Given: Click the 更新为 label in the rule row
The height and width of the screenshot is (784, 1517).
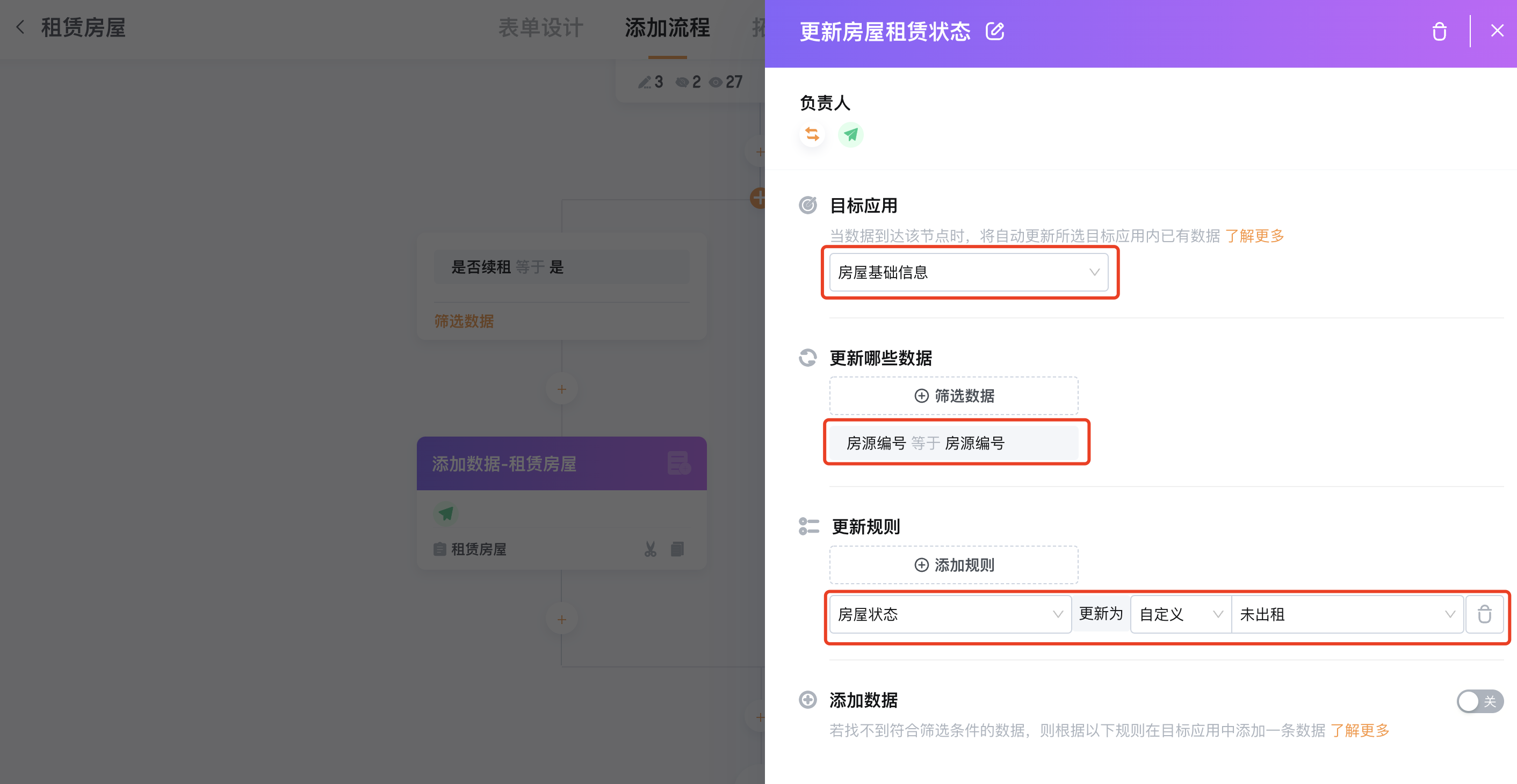Looking at the screenshot, I should click(1101, 614).
